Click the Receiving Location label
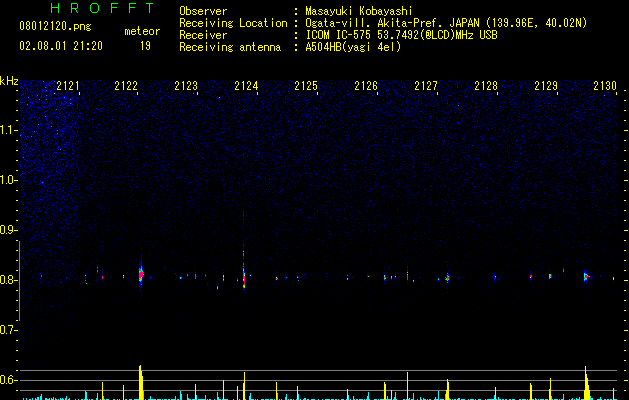The width and height of the screenshot is (629, 400). 233,23
